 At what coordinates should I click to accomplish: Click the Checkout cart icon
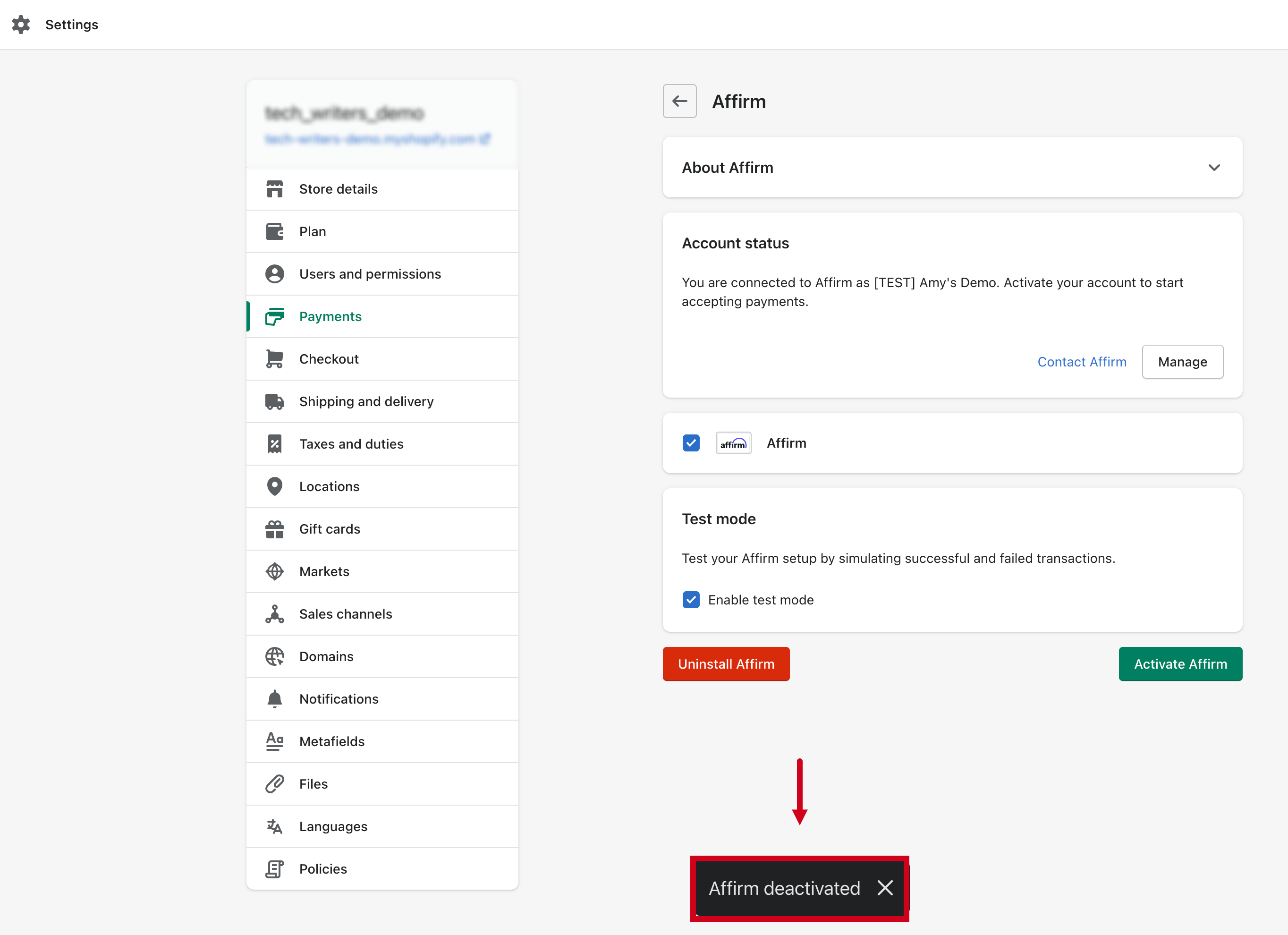[x=274, y=359]
